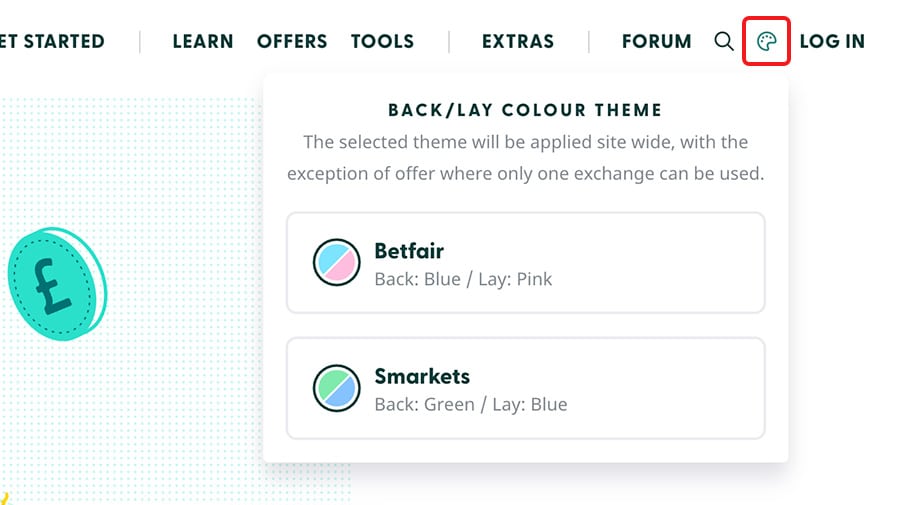Click the teal pound coin illustration

pos(55,284)
